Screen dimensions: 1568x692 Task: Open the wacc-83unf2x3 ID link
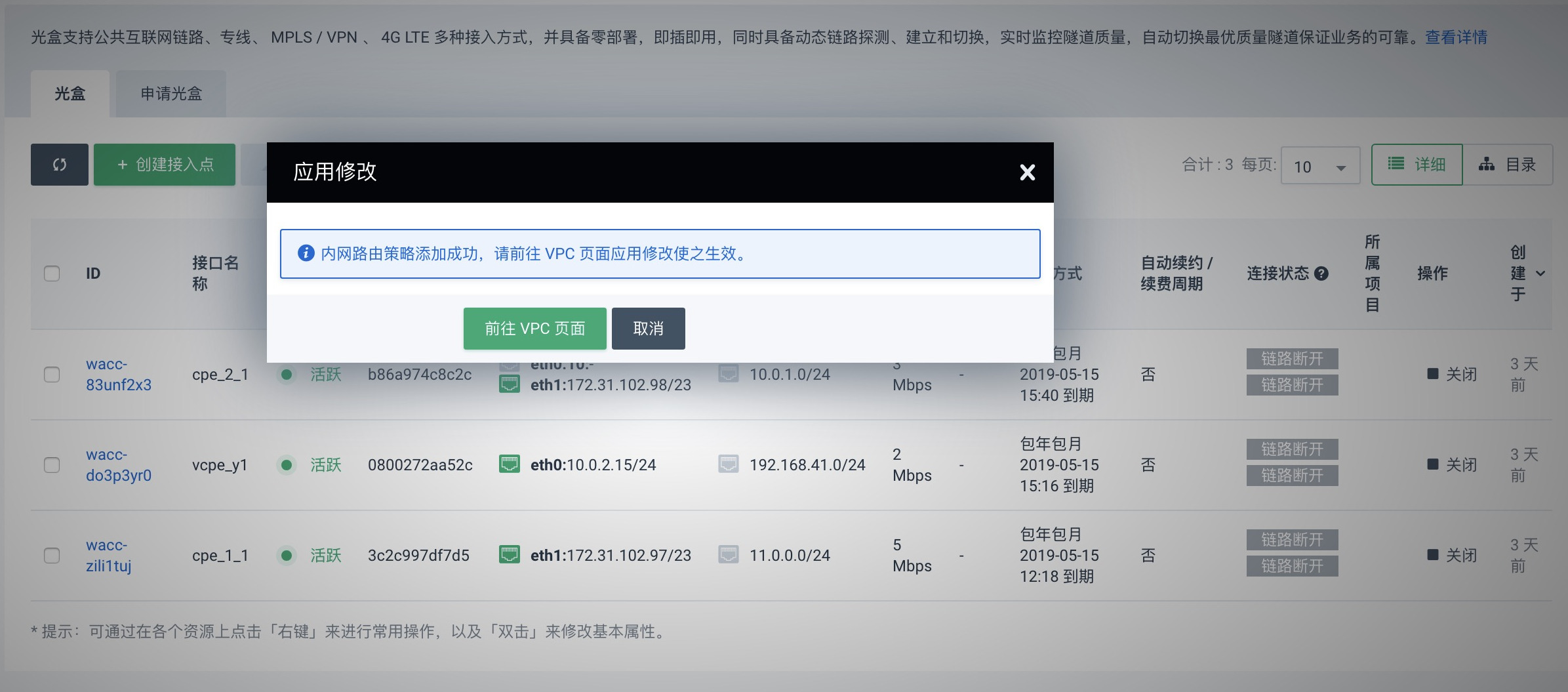click(x=119, y=375)
